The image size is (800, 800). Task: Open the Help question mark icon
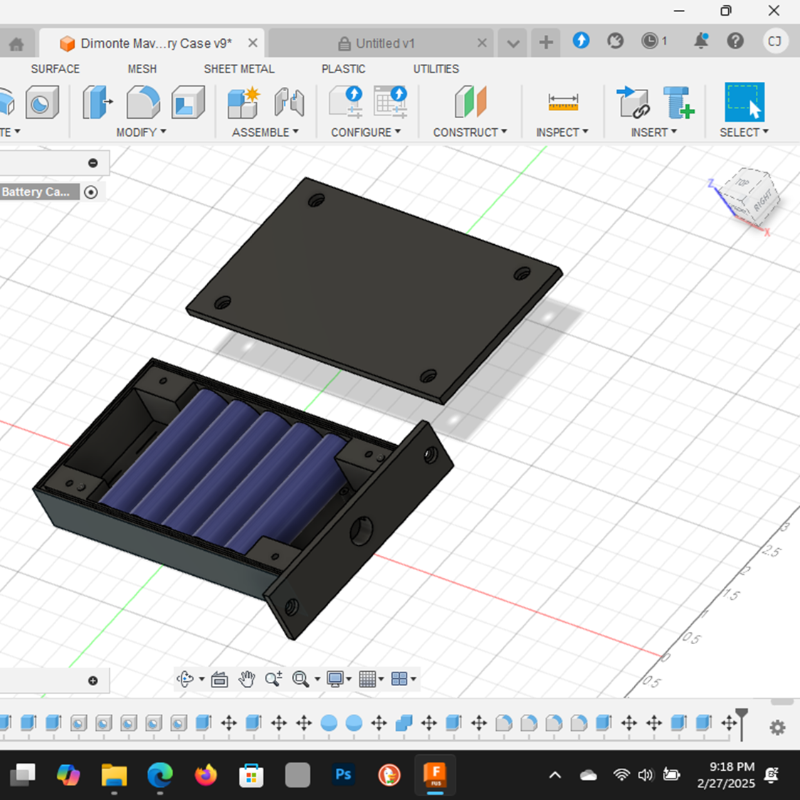735,40
